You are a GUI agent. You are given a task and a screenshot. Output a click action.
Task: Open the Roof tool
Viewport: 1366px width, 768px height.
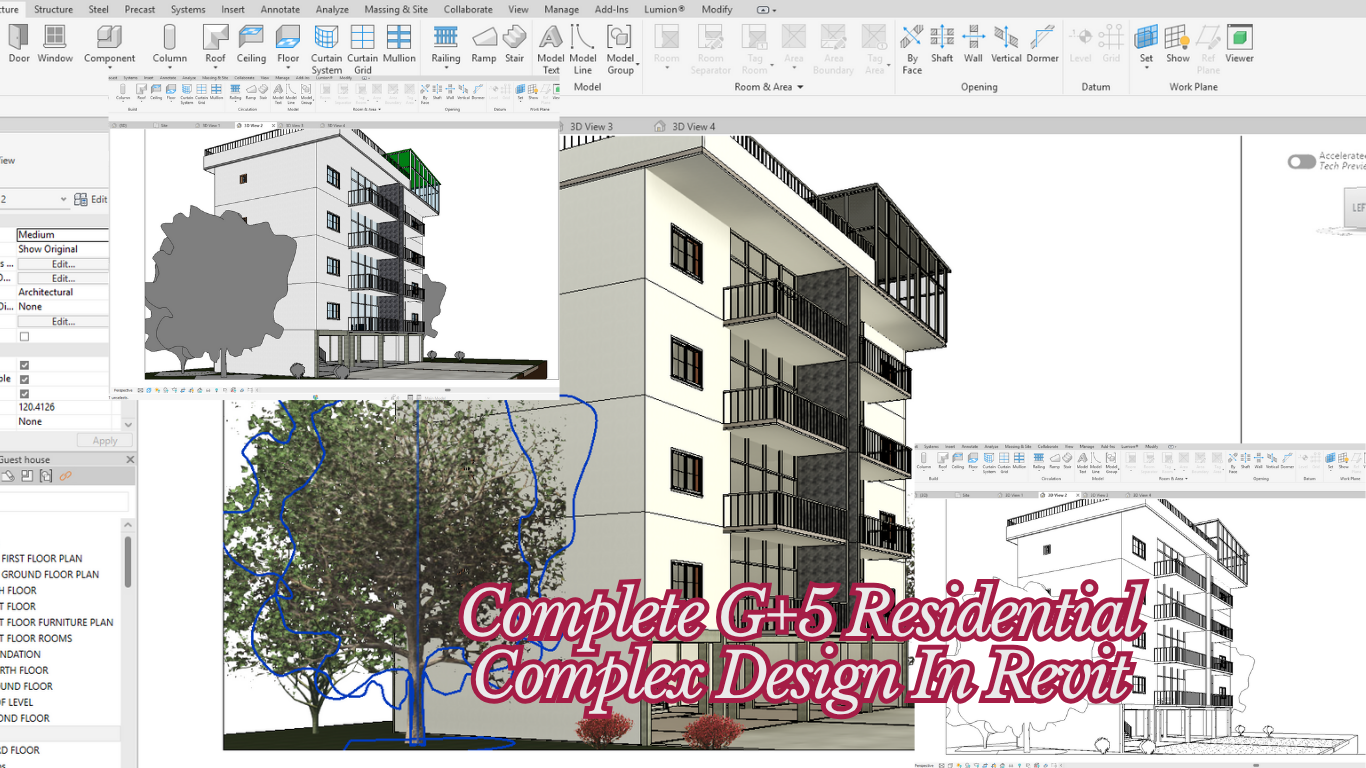pos(215,44)
